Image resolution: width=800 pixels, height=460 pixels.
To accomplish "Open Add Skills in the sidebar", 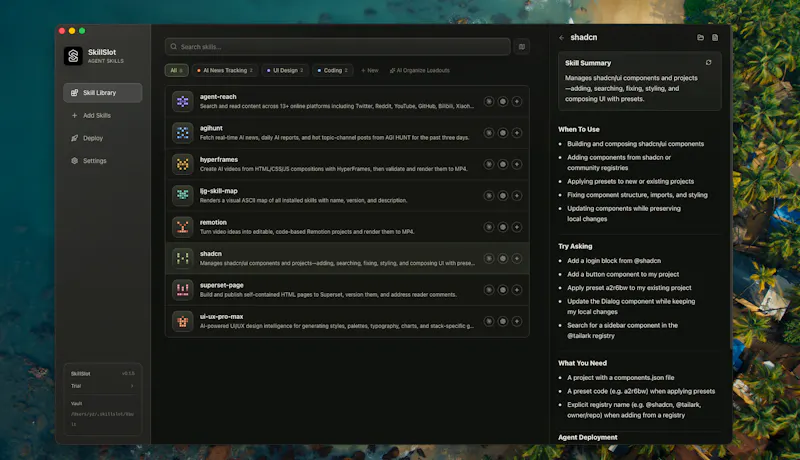I will [103, 115].
